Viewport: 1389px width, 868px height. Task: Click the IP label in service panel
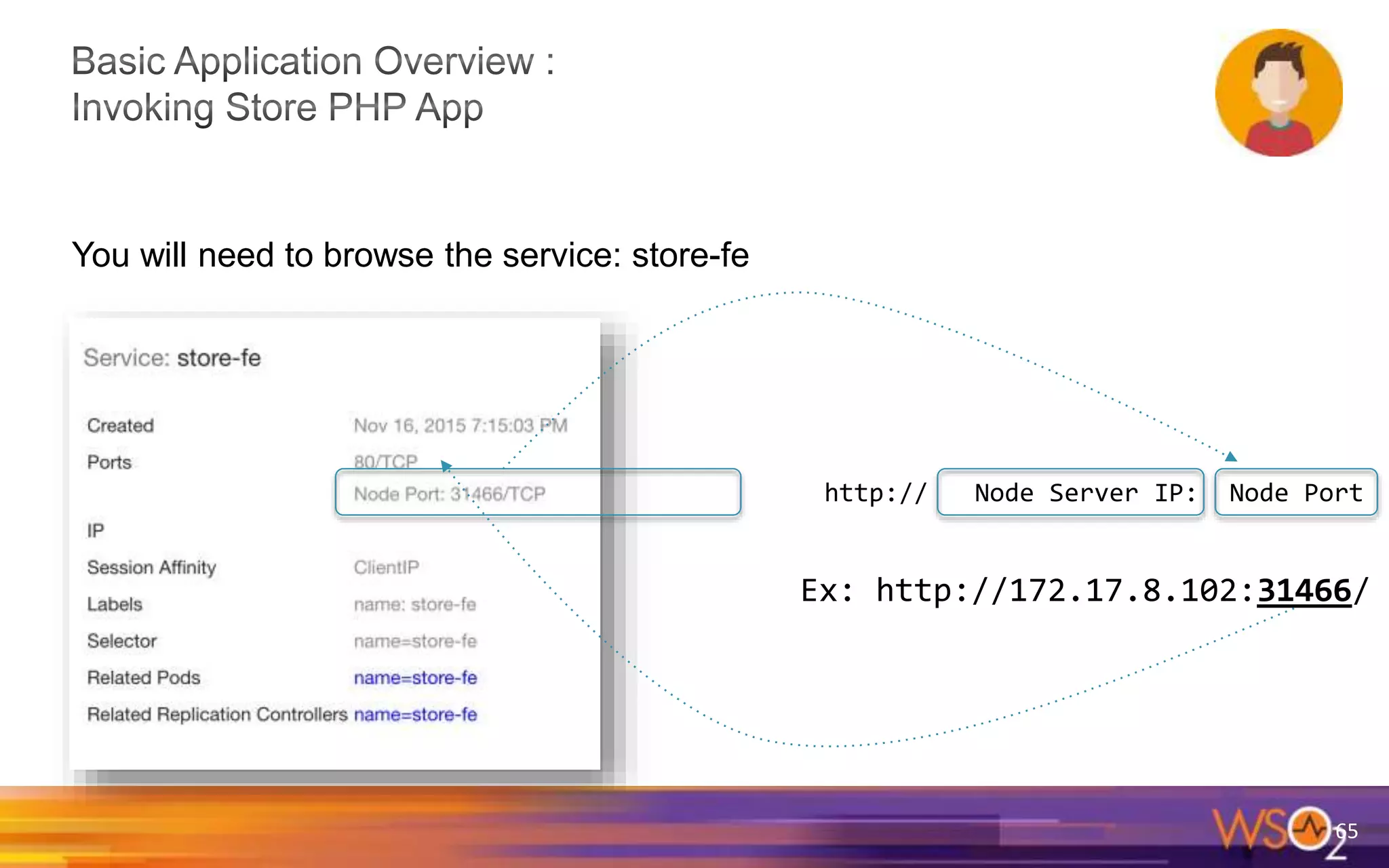[95, 530]
